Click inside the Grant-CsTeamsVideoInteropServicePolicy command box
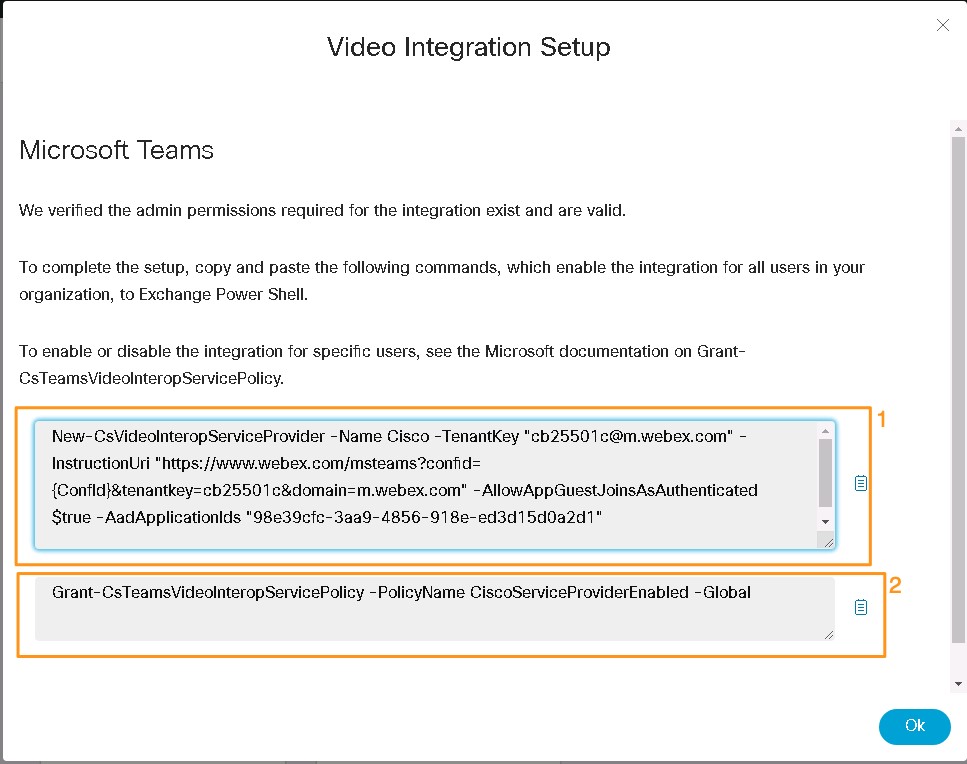The height and width of the screenshot is (764, 967). click(435, 609)
